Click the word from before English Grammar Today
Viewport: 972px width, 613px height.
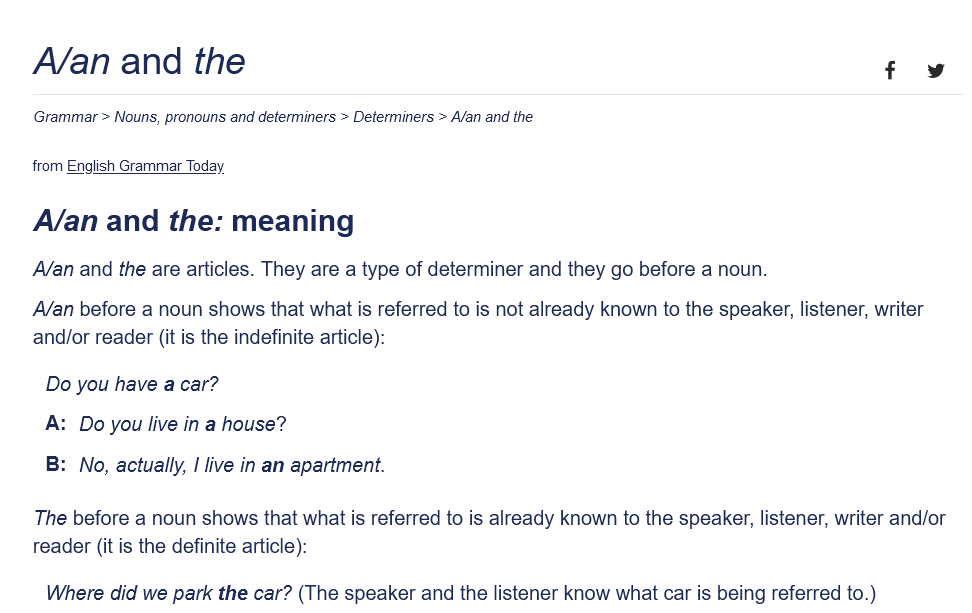[48, 166]
